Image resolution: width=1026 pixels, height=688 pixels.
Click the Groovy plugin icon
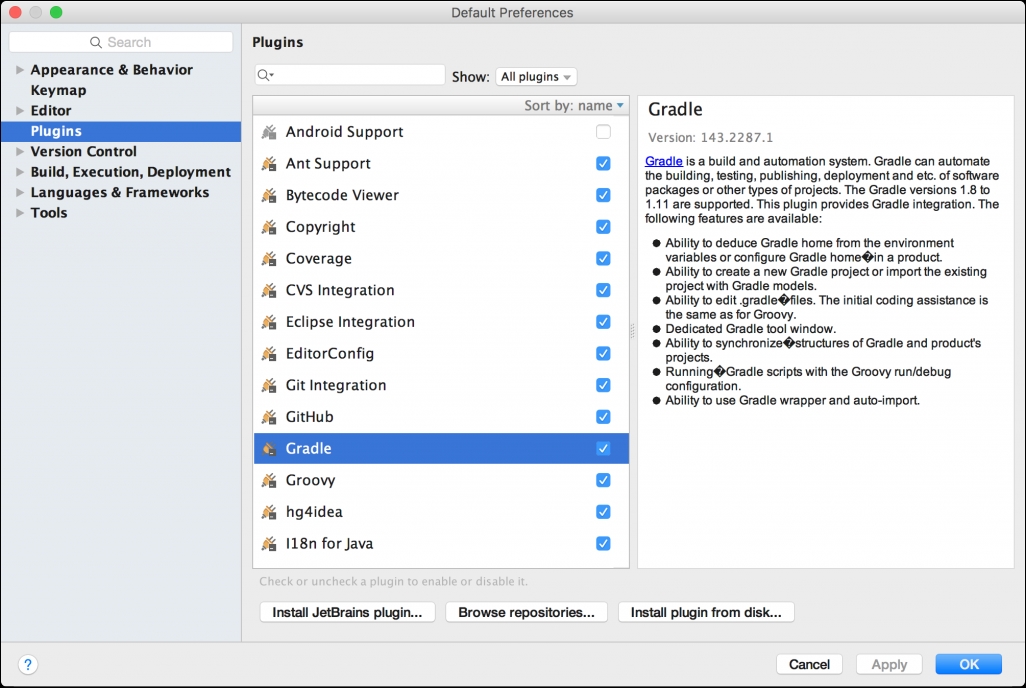click(269, 480)
